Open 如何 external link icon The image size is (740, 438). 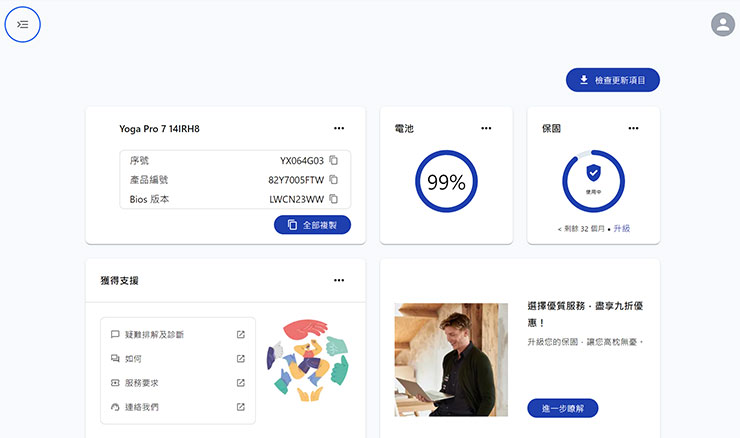coord(241,359)
